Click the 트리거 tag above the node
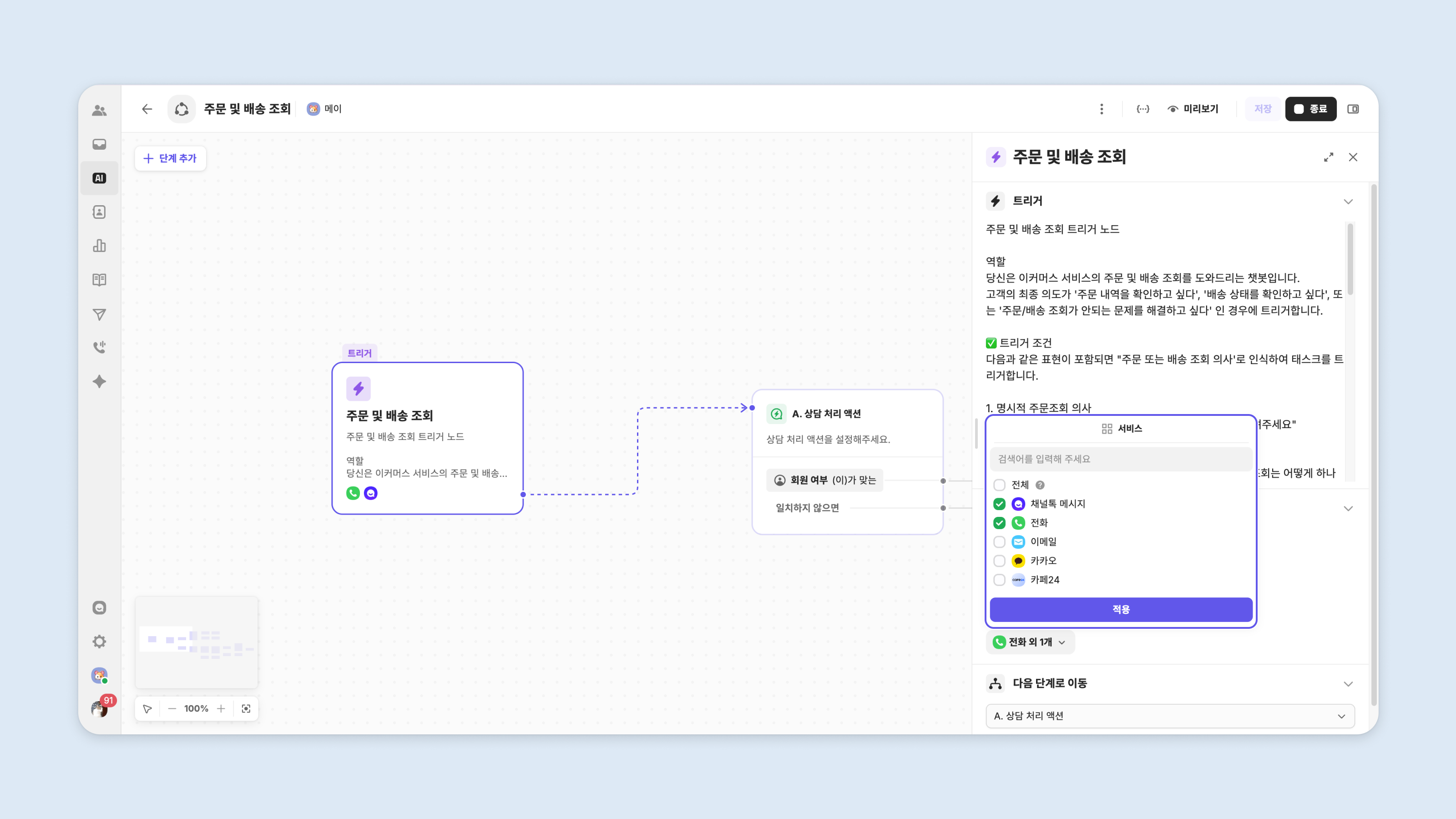Image resolution: width=1456 pixels, height=819 pixels. pos(359,353)
